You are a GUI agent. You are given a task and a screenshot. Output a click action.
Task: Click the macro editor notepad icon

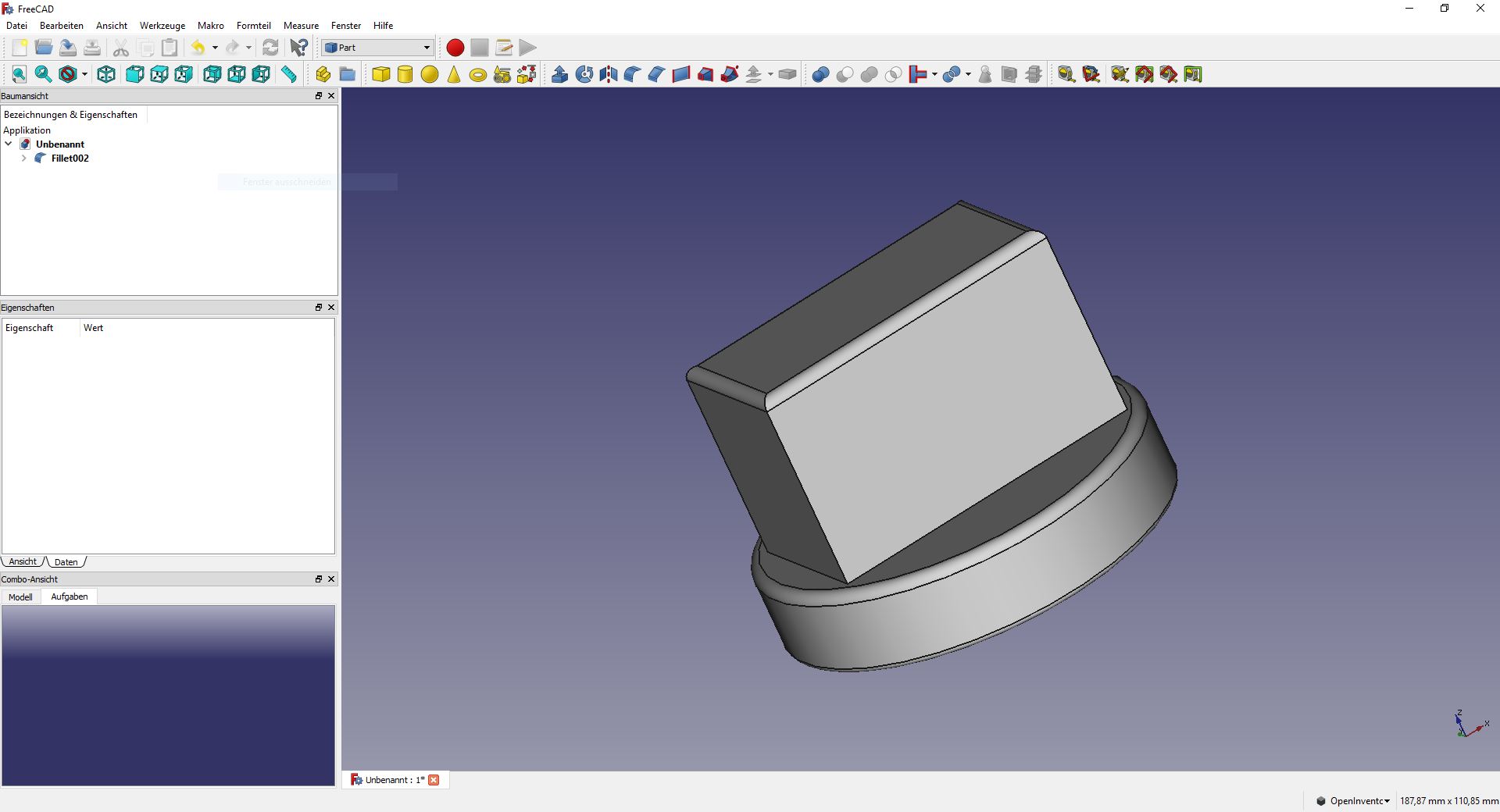pyautogui.click(x=504, y=48)
